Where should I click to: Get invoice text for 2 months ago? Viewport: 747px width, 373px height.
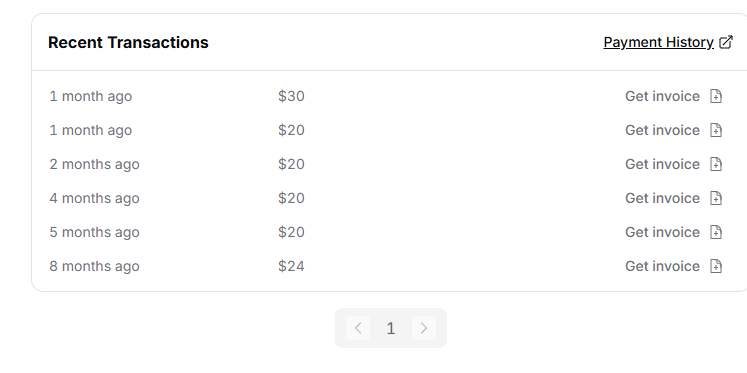tap(662, 164)
